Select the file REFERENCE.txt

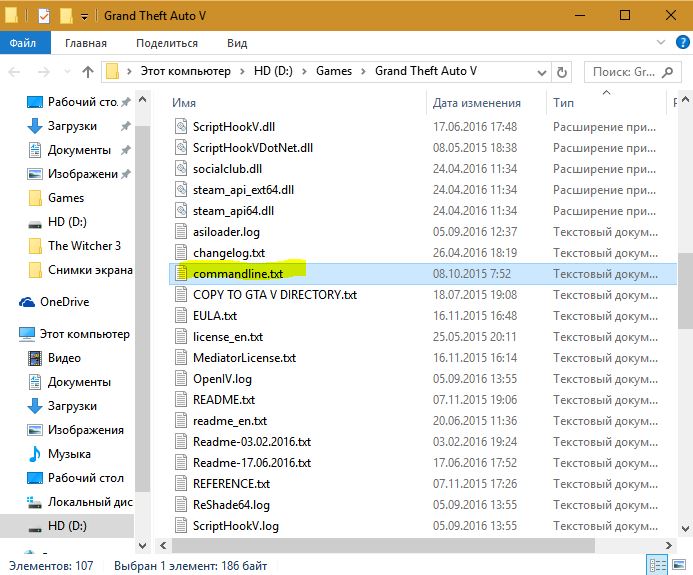pos(231,484)
